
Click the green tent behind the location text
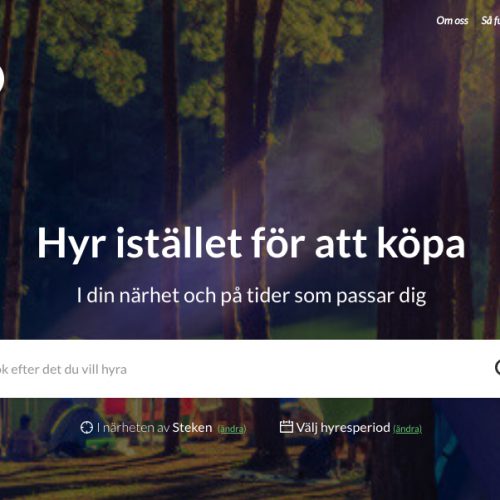tap(77, 430)
